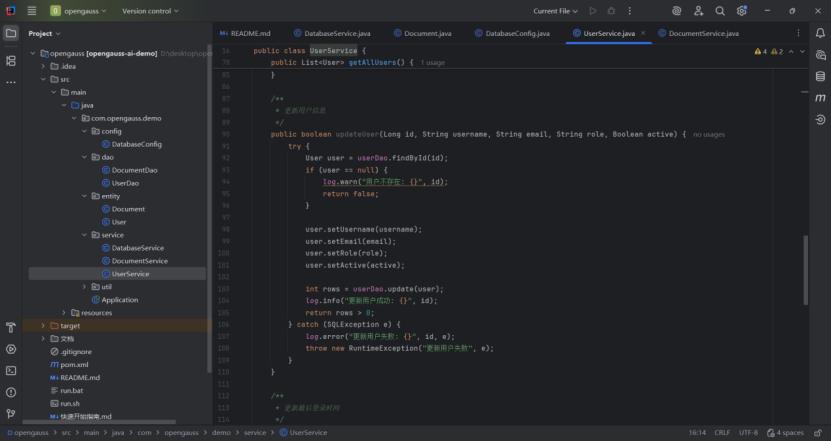831x442 pixels.
Task: Open Search Everywhere magnifier
Action: (720, 11)
